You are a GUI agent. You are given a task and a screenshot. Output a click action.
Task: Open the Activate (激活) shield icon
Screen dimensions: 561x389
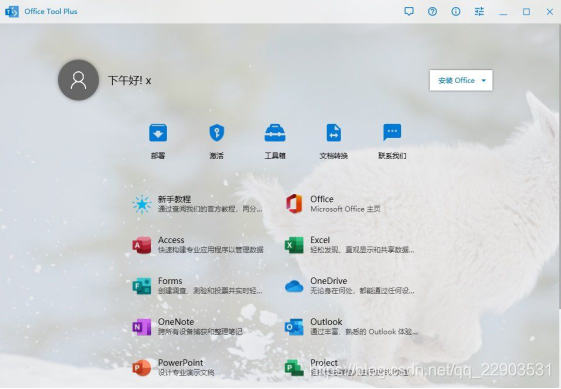216,133
